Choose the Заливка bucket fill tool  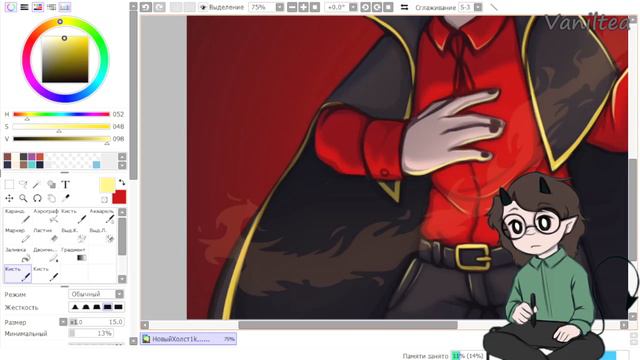pos(18,254)
